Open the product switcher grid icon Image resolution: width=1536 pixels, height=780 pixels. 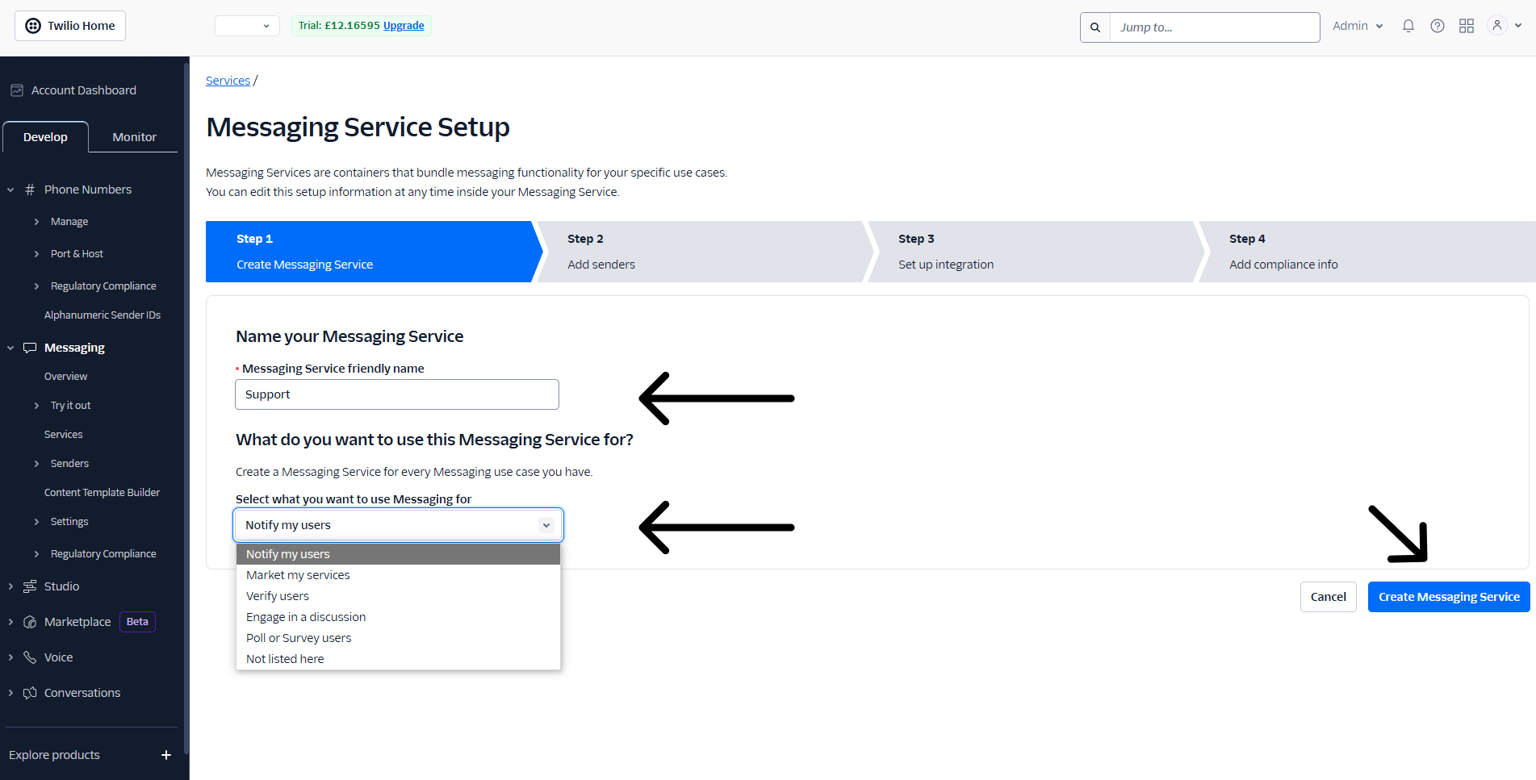pos(1466,26)
